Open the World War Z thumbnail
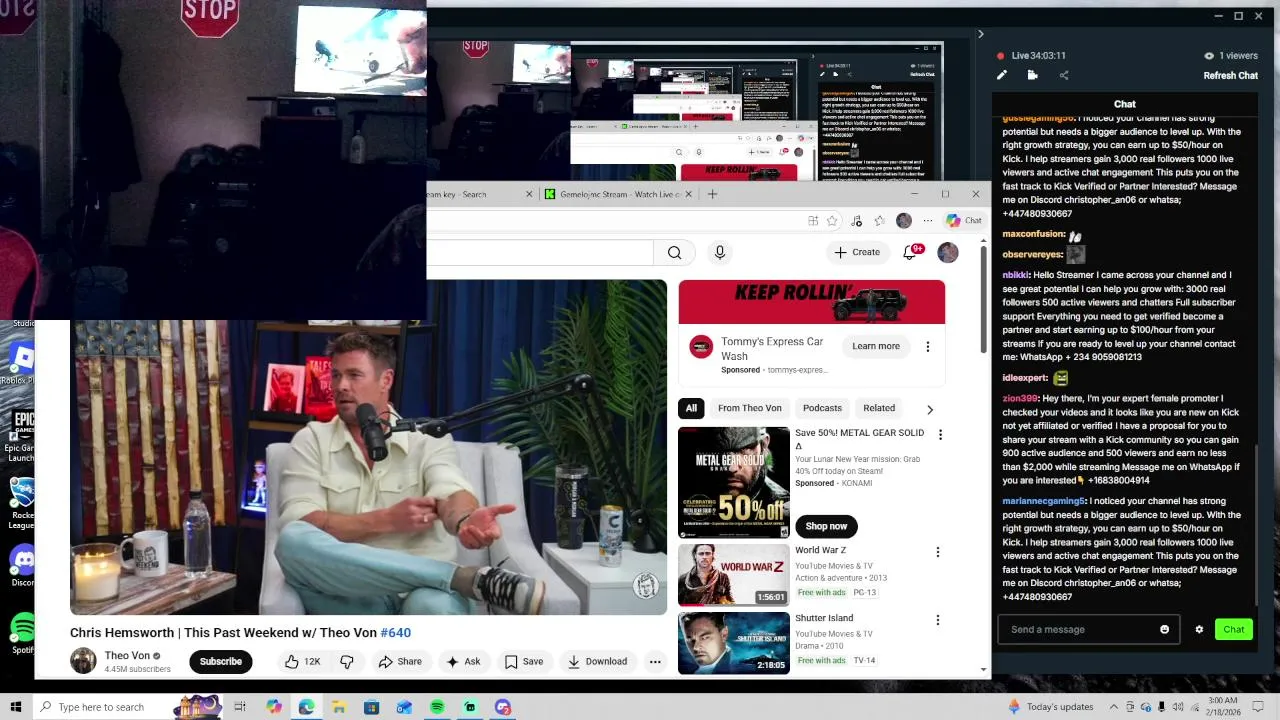 tap(734, 575)
